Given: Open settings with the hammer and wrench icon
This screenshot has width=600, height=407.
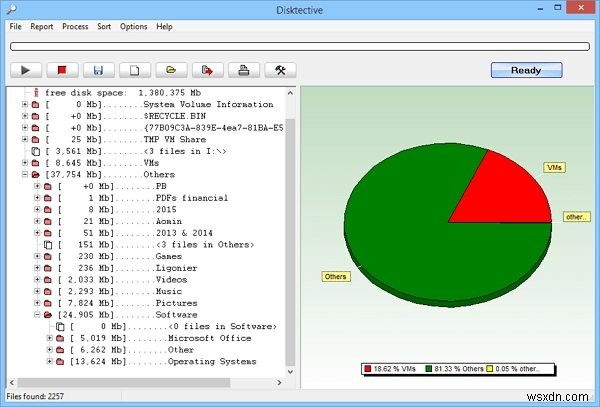Looking at the screenshot, I should click(x=280, y=70).
